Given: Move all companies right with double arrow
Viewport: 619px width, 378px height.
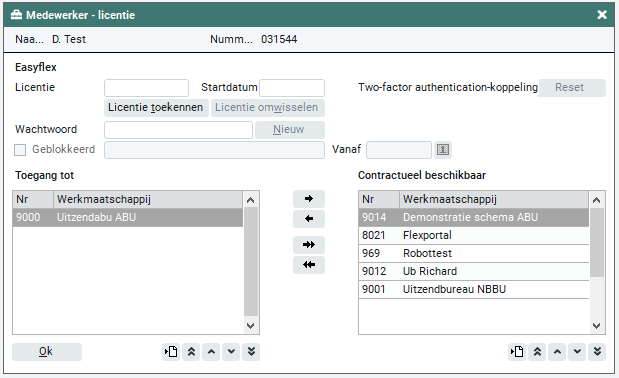Looking at the screenshot, I should tap(309, 245).
